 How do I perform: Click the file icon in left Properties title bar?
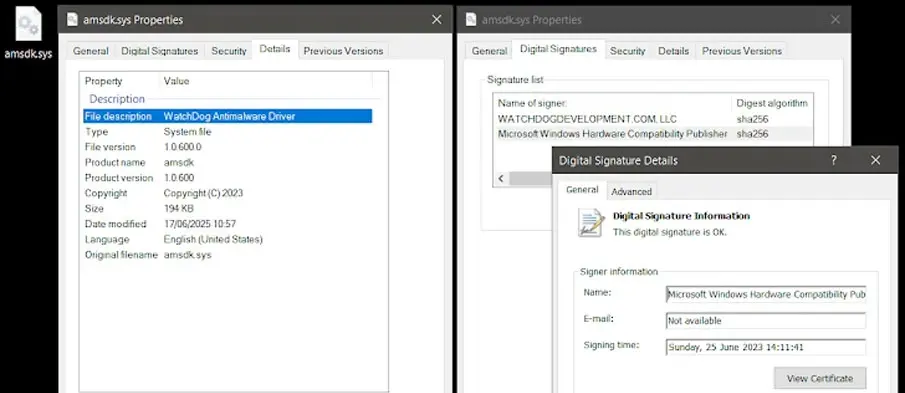point(72,20)
